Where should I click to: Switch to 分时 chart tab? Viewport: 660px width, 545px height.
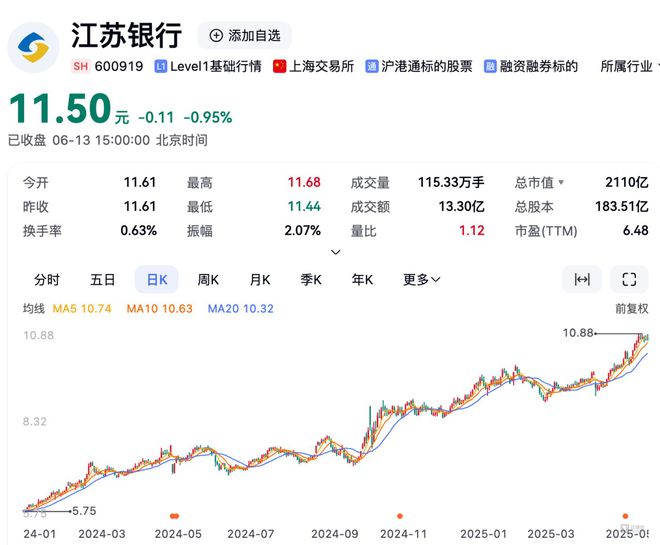pyautogui.click(x=47, y=279)
